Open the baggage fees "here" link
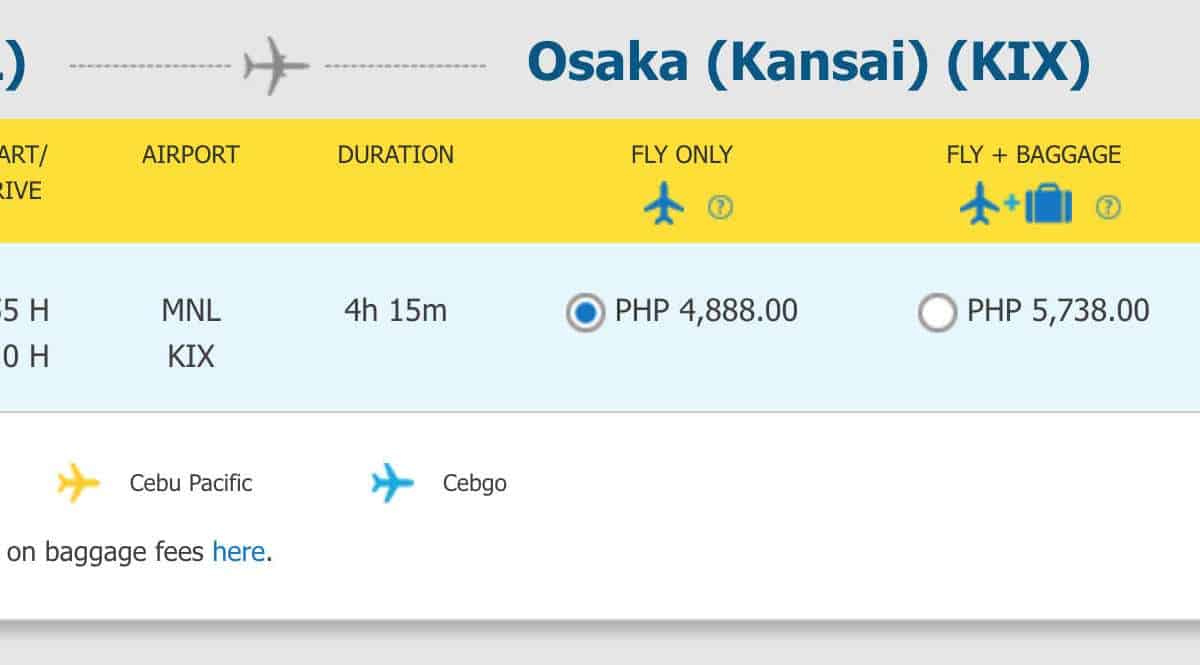The width and height of the screenshot is (1200, 665). coord(238,551)
